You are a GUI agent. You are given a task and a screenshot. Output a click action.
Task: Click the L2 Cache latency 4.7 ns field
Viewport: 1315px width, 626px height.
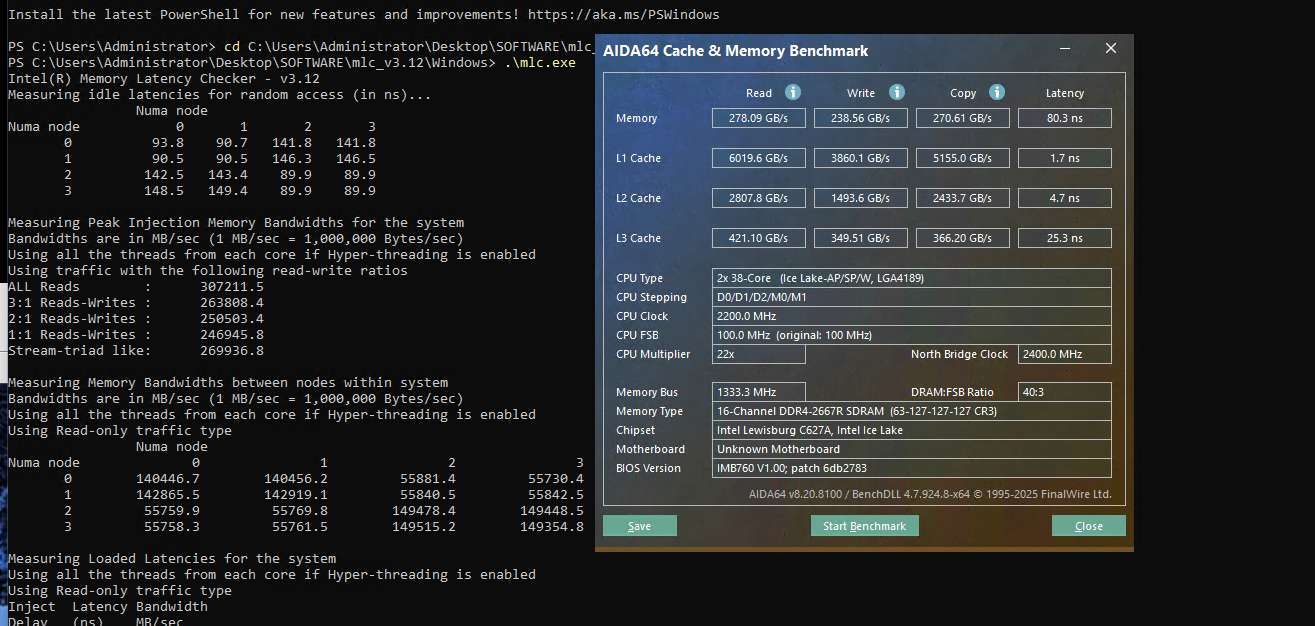point(1064,198)
